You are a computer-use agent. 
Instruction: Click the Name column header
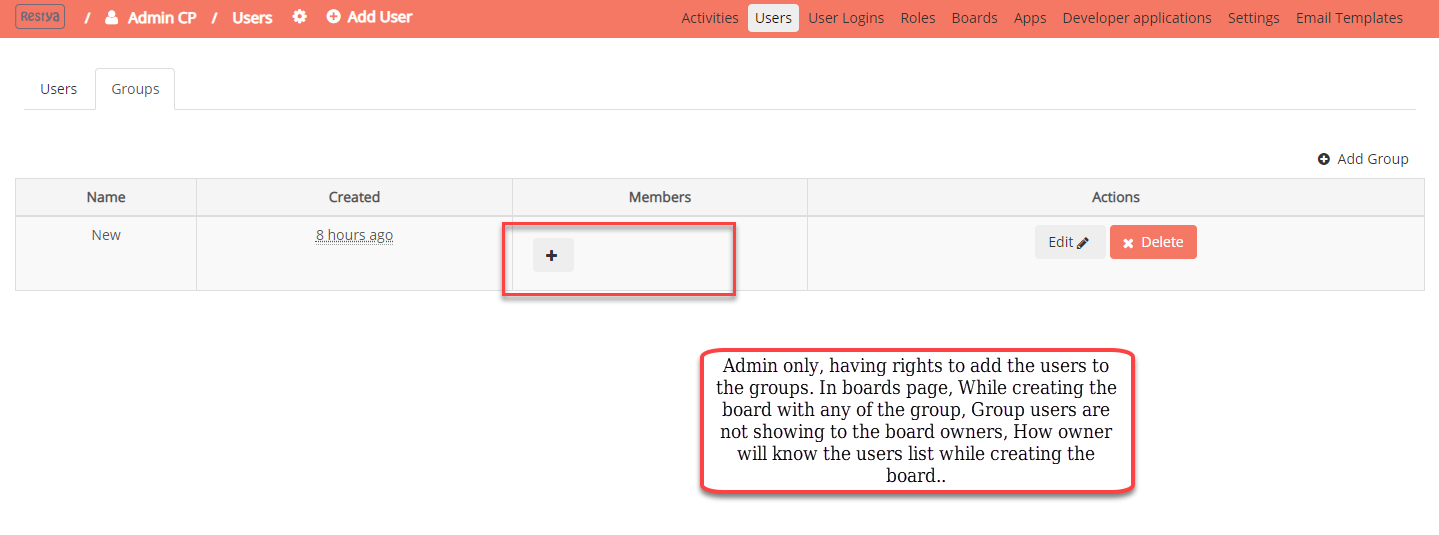pos(106,197)
